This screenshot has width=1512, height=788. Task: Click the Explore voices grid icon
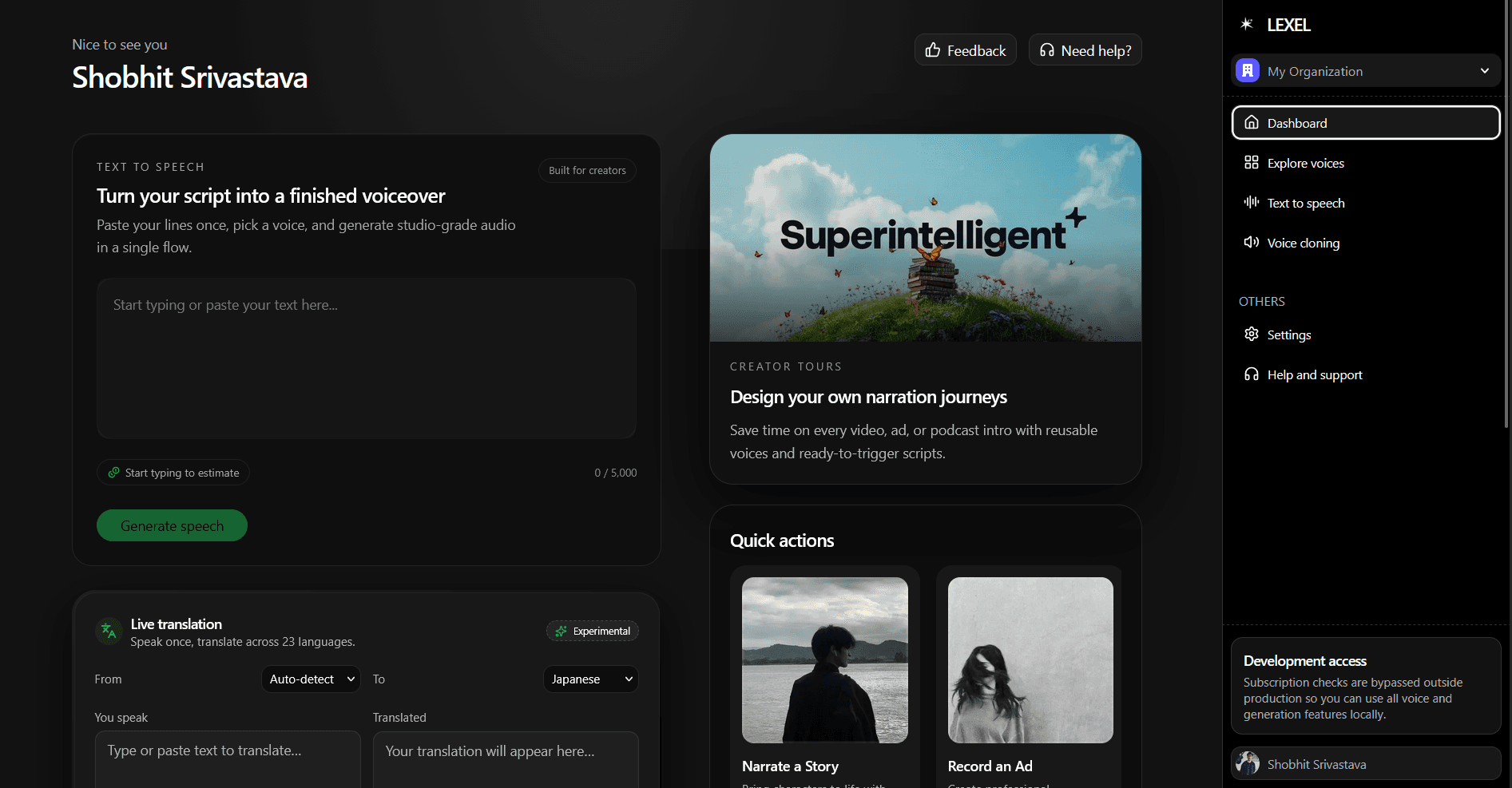1252,163
